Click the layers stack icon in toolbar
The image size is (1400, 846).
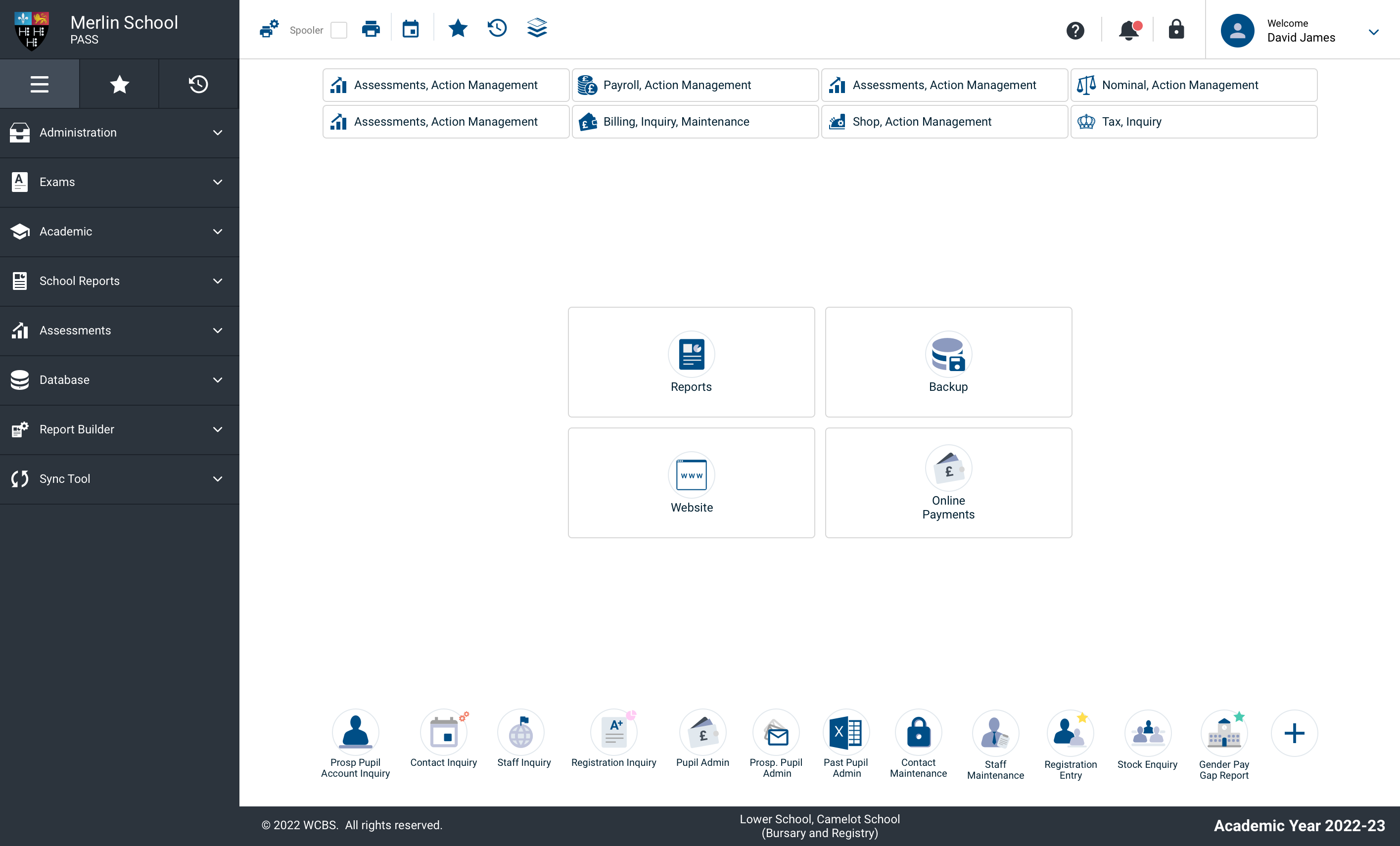pyautogui.click(x=537, y=28)
